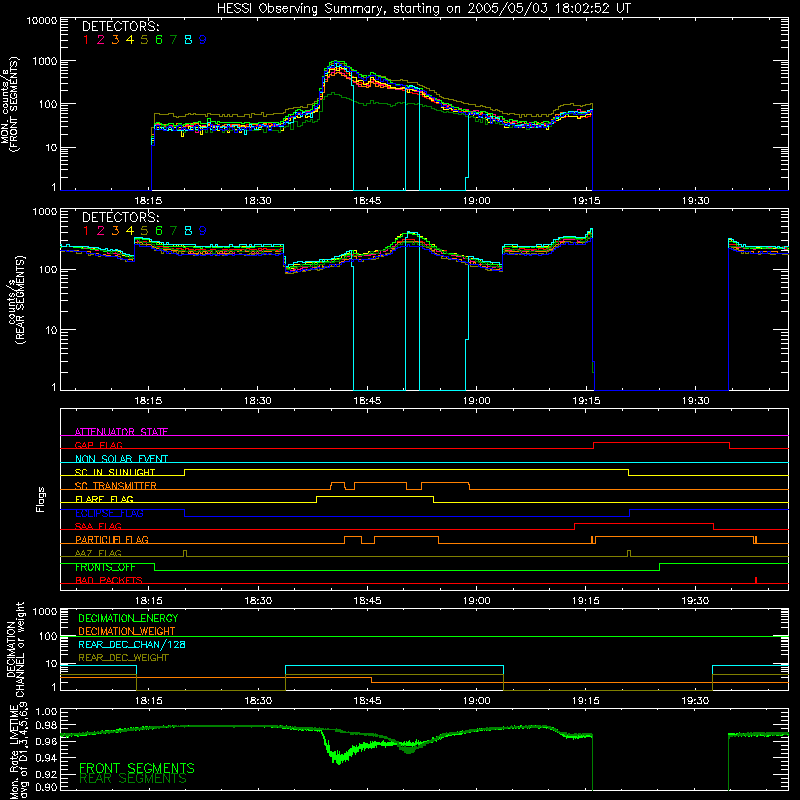Click the ATTENUATOR_STATE flag label
Screen dimensions: 800x800
coord(121,432)
